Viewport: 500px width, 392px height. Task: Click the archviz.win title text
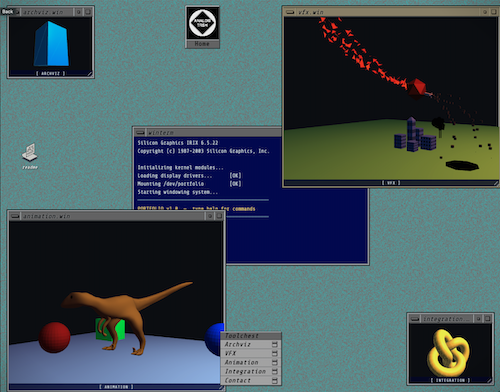(x=43, y=12)
